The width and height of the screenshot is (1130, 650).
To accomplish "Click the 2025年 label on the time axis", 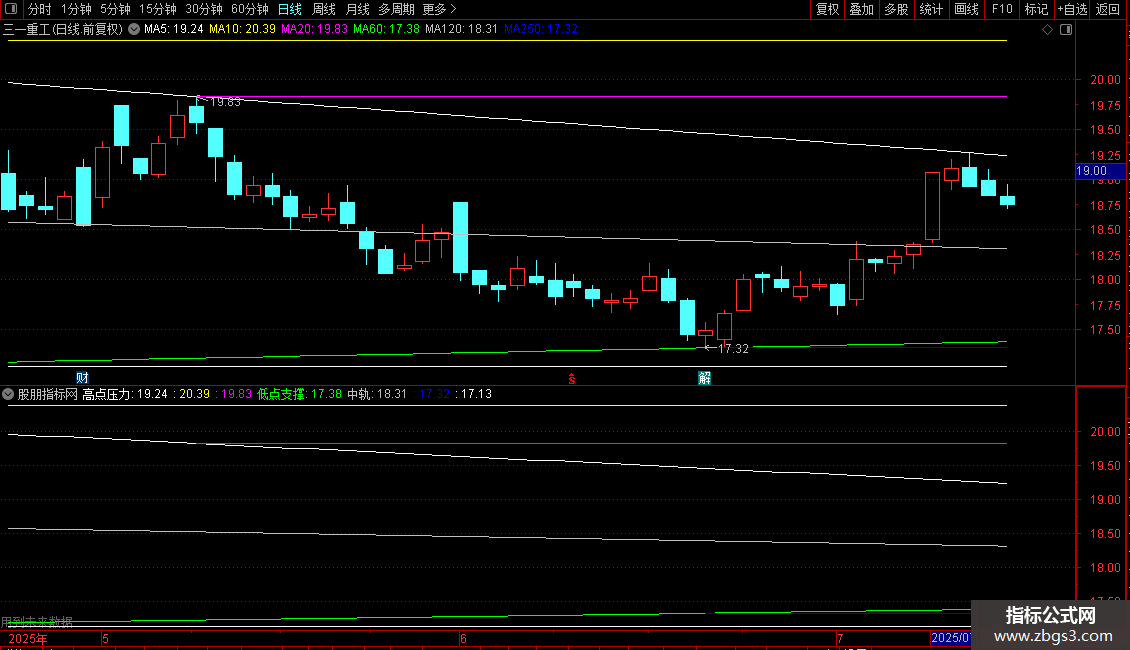I will click(28, 639).
